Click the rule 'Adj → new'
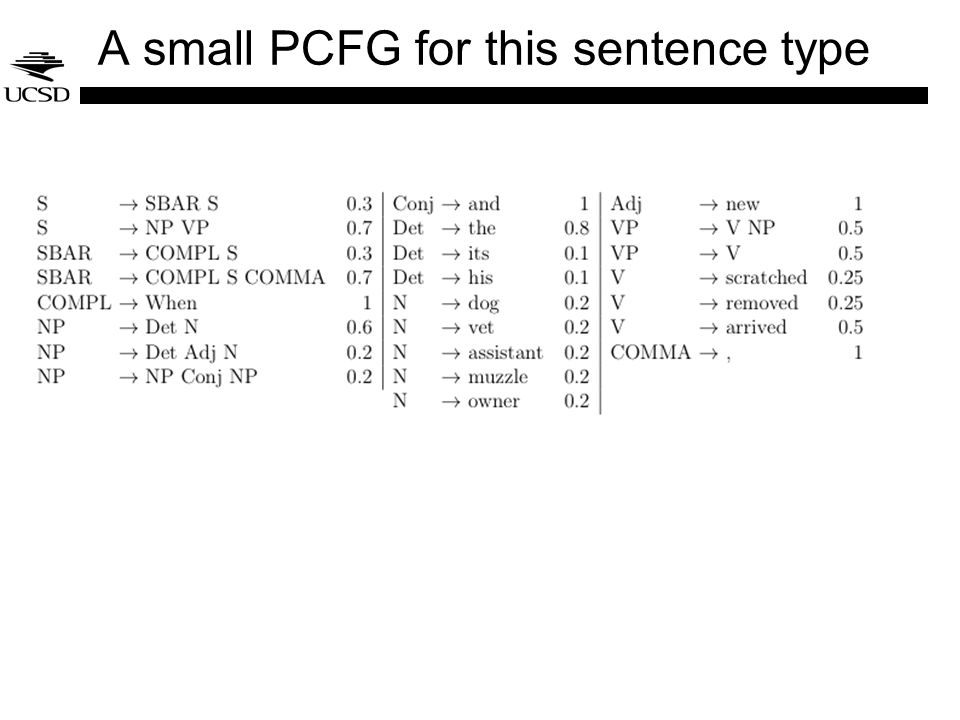Screen dimensions: 960x720 (737, 203)
